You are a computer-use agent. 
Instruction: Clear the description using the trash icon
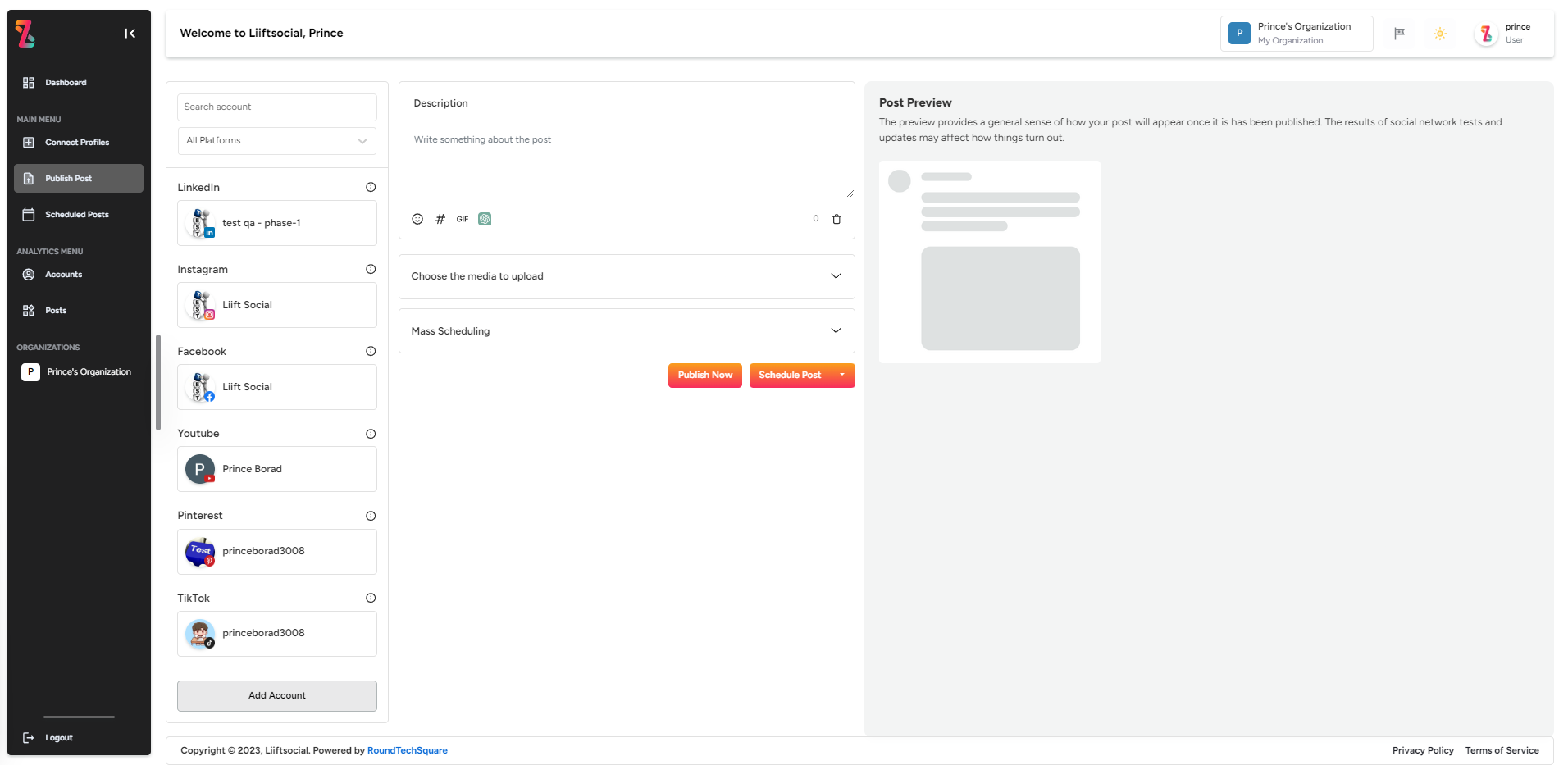(836, 219)
